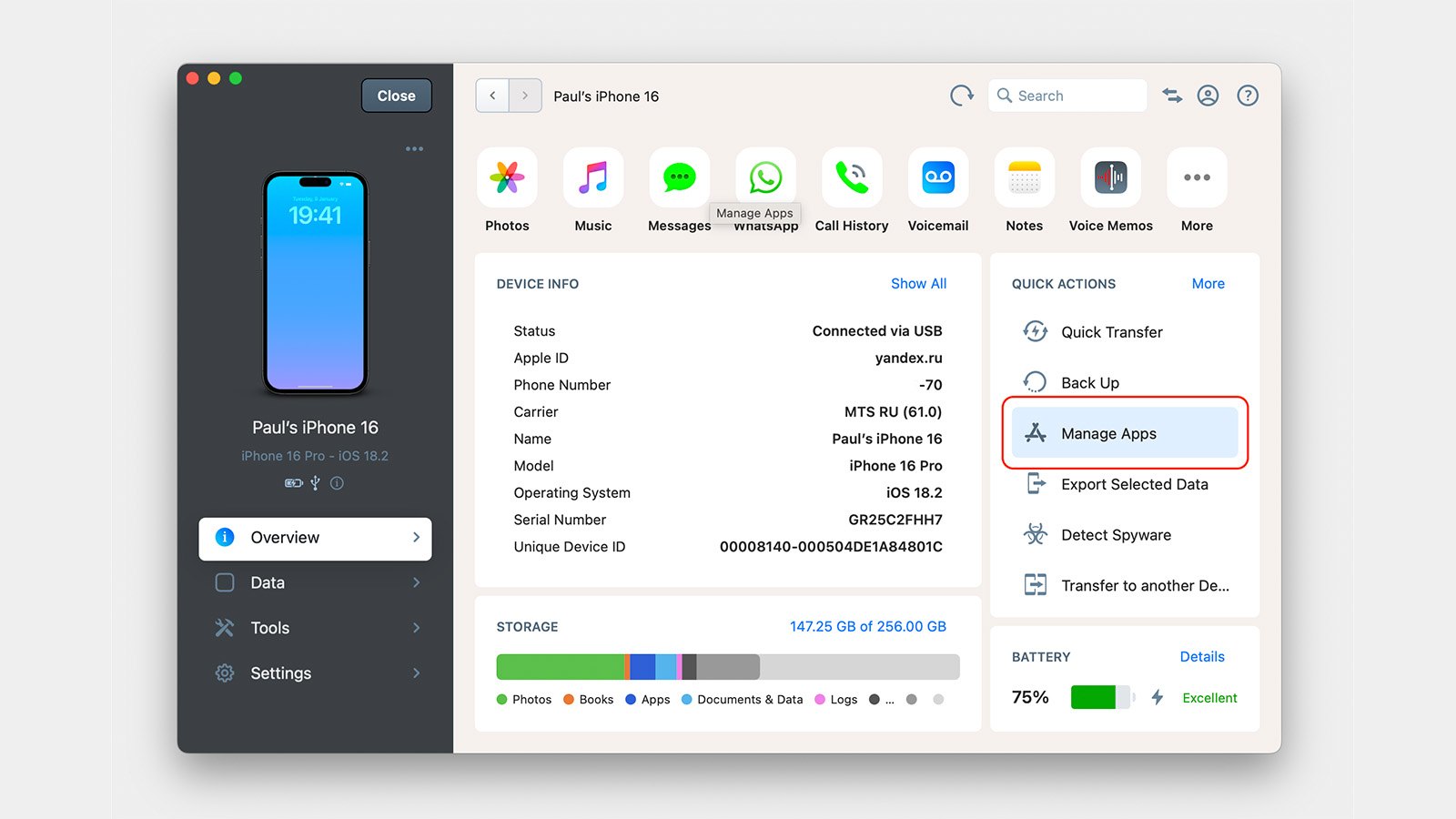Click the Detect Spyware action
Viewport: 1456px width, 819px height.
(x=1125, y=535)
